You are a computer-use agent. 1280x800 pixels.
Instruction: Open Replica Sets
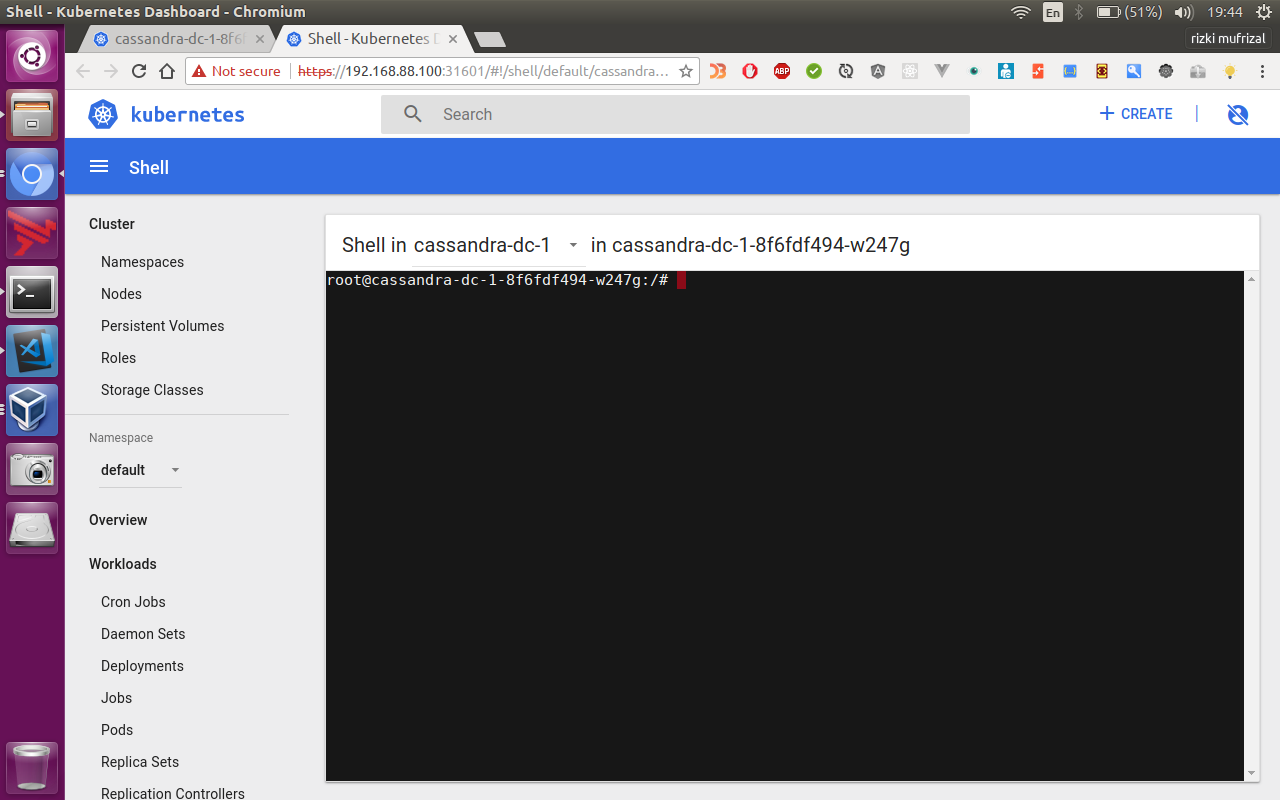[140, 762]
